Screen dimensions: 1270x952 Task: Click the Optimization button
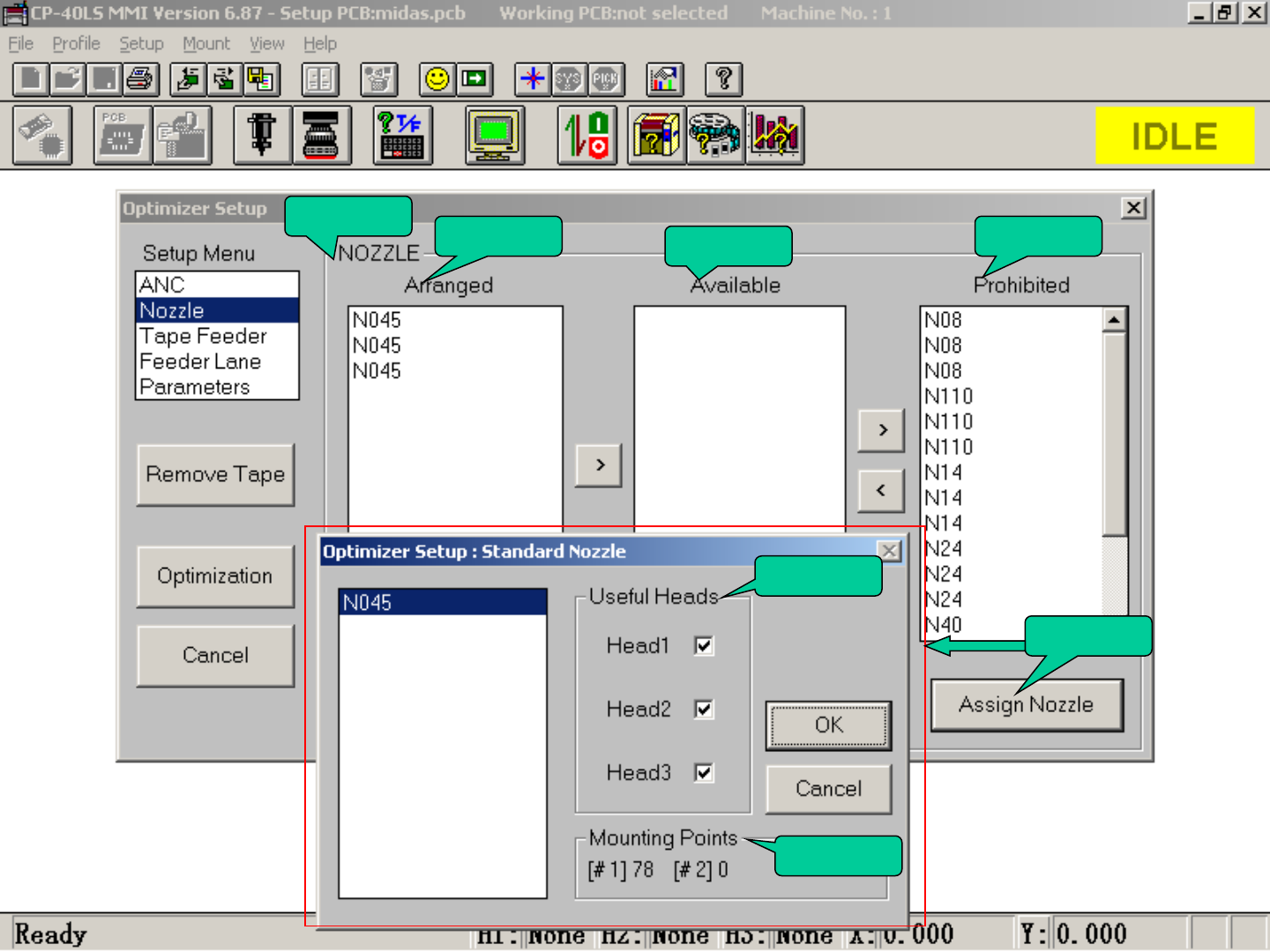pyautogui.click(x=215, y=576)
